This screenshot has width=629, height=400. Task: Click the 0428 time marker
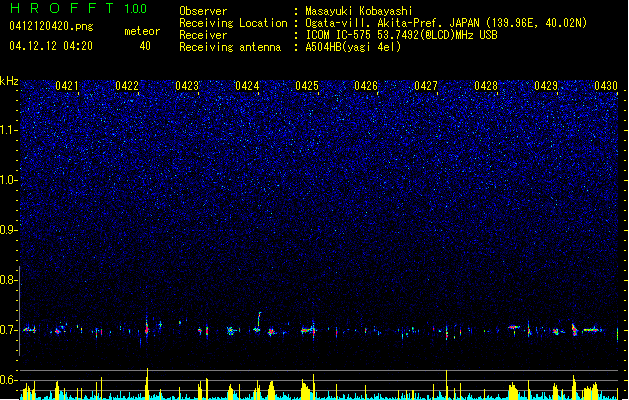486,86
